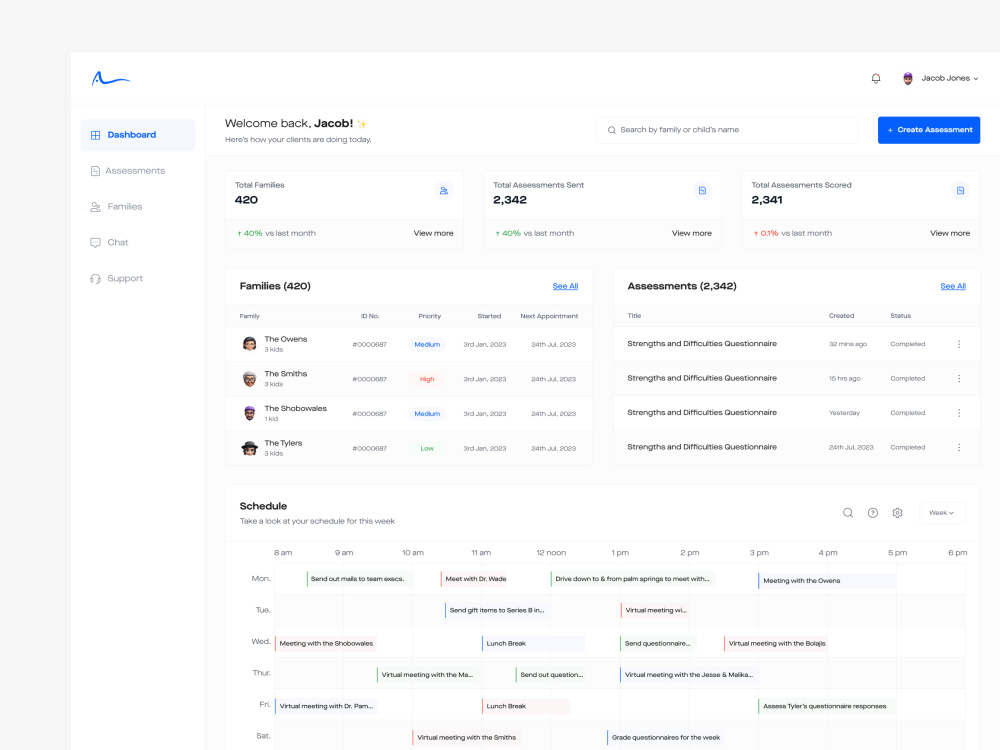Open Wednesday Send questionnaire event
This screenshot has height=750, width=1000.
[658, 643]
